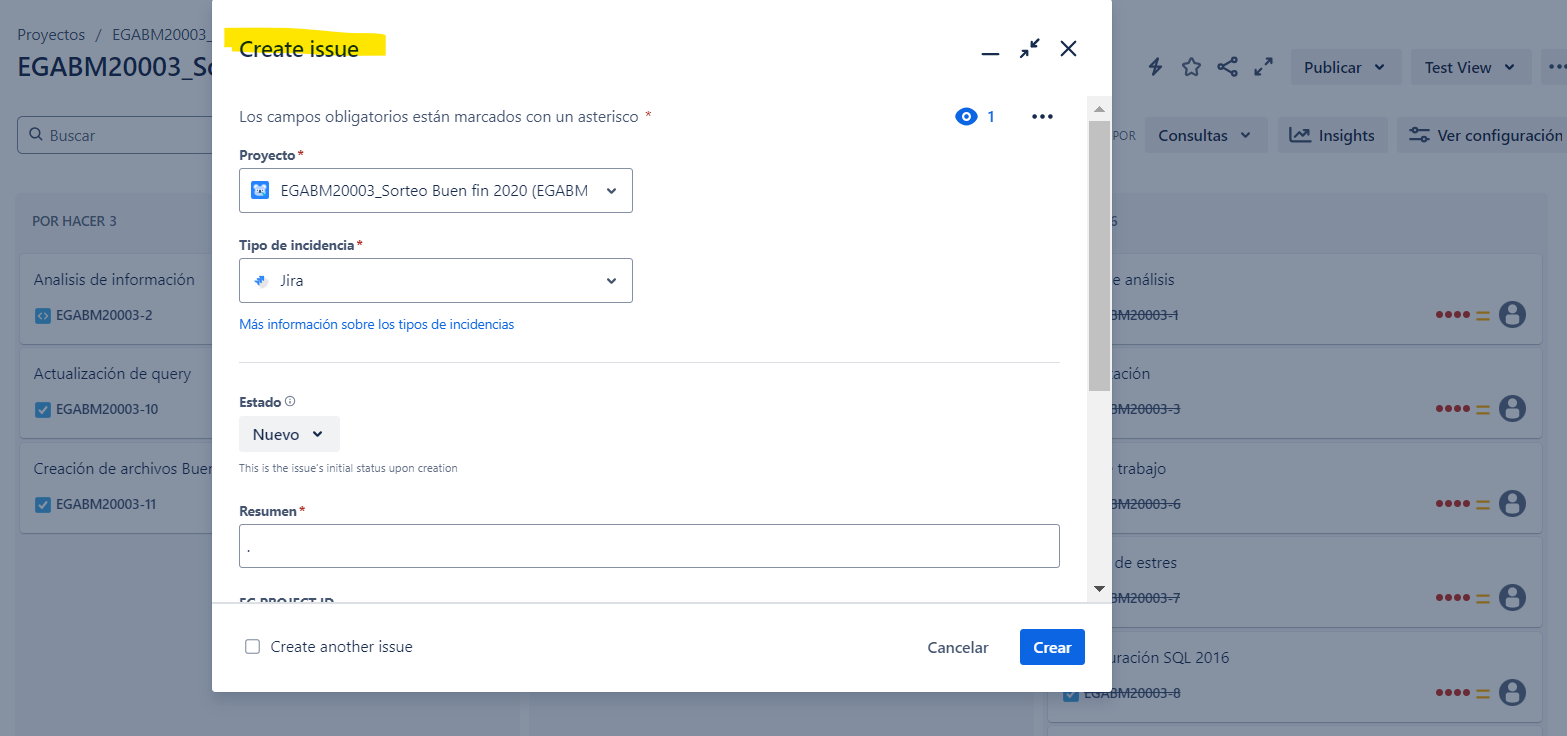Click the Cancelar button

(958, 647)
